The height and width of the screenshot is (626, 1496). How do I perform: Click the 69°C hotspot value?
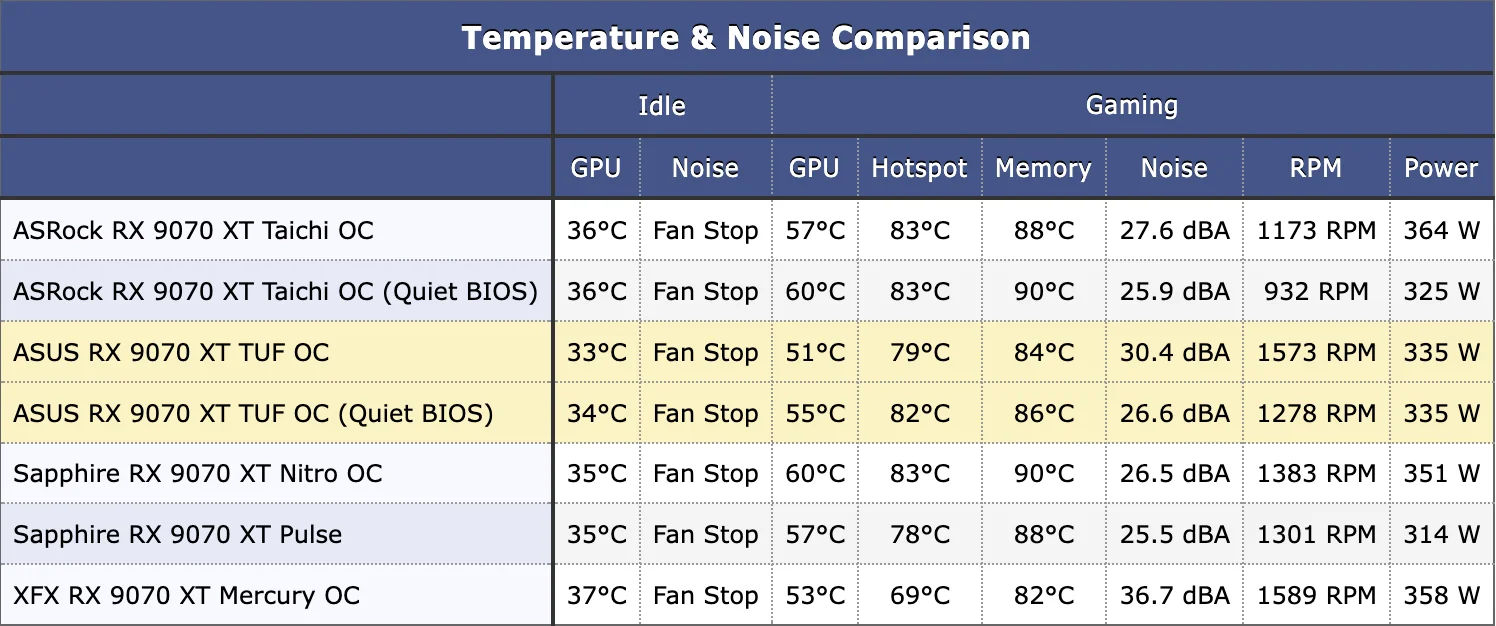pos(920,596)
